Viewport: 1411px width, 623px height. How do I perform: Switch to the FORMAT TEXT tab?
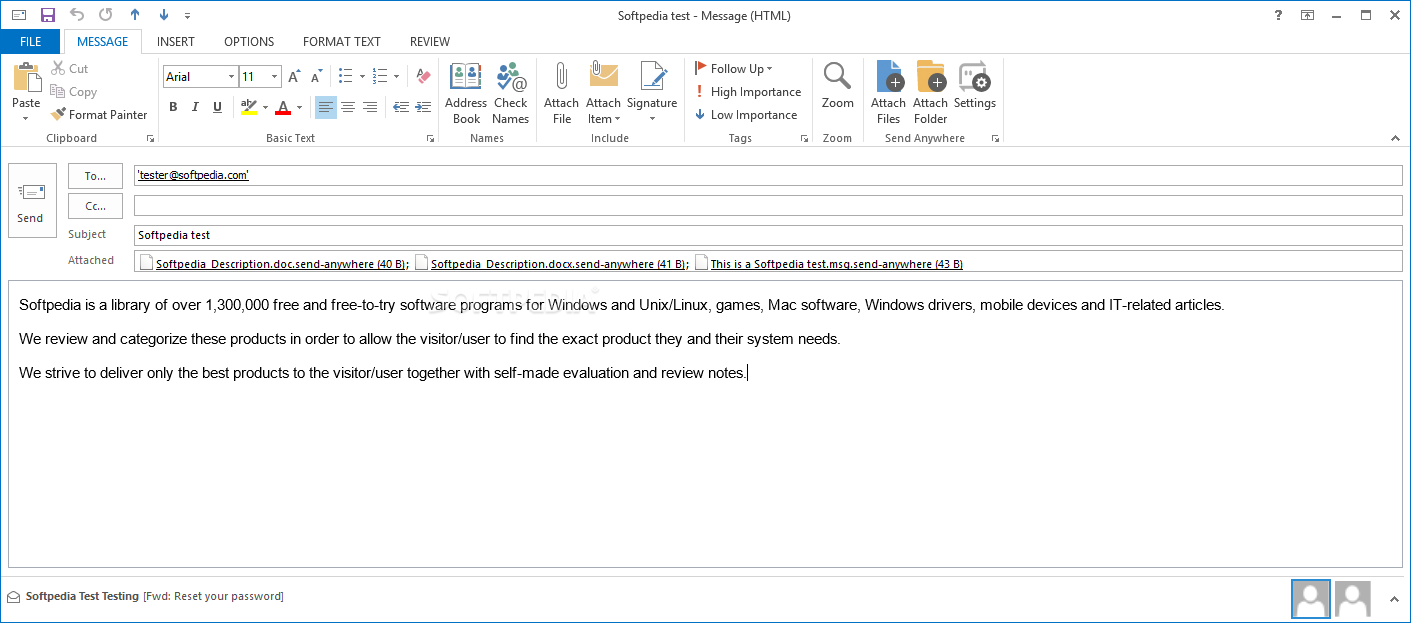point(342,42)
